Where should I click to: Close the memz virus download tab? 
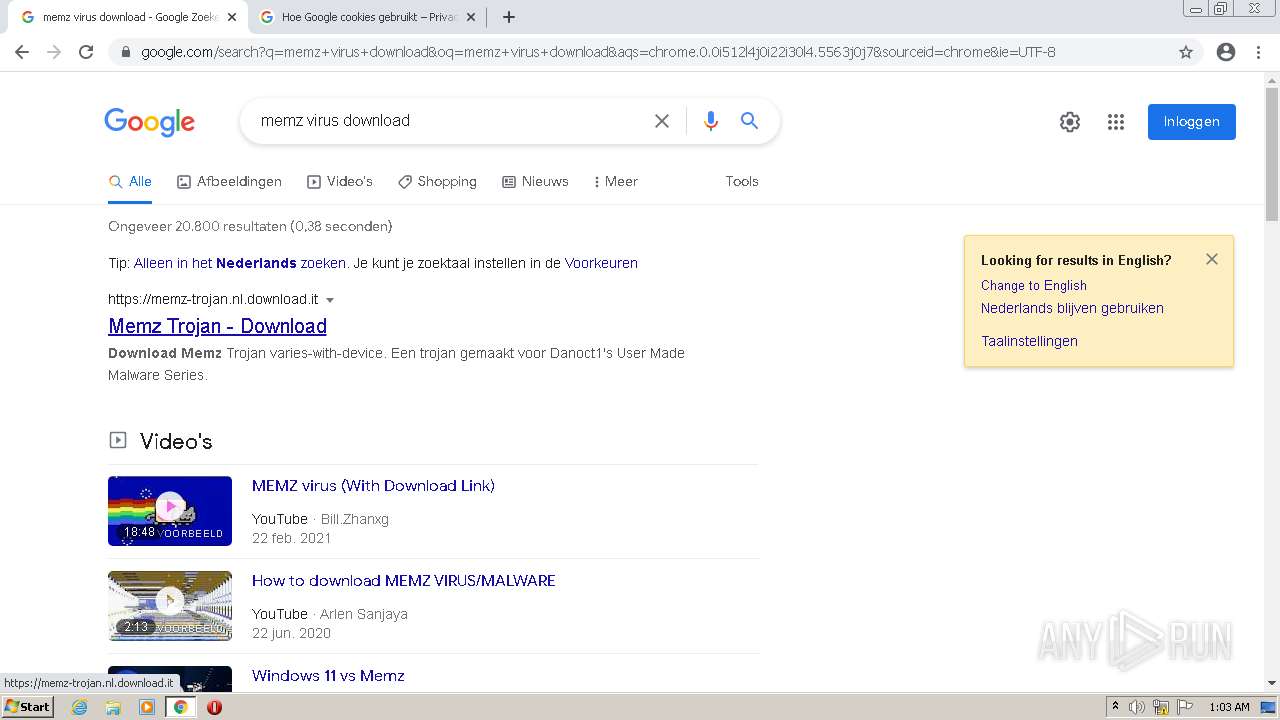point(231,17)
